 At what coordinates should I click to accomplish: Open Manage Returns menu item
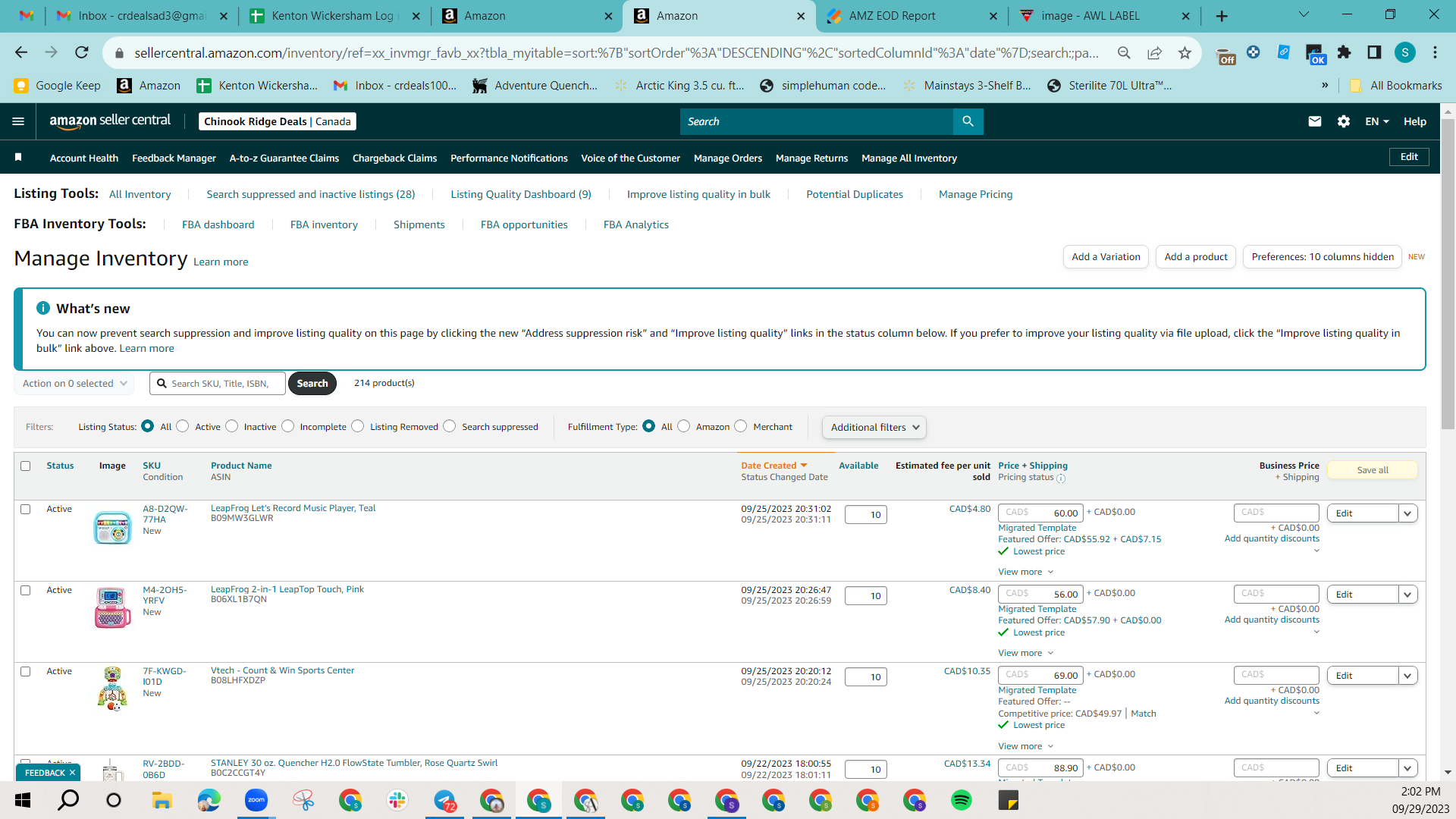coord(811,158)
